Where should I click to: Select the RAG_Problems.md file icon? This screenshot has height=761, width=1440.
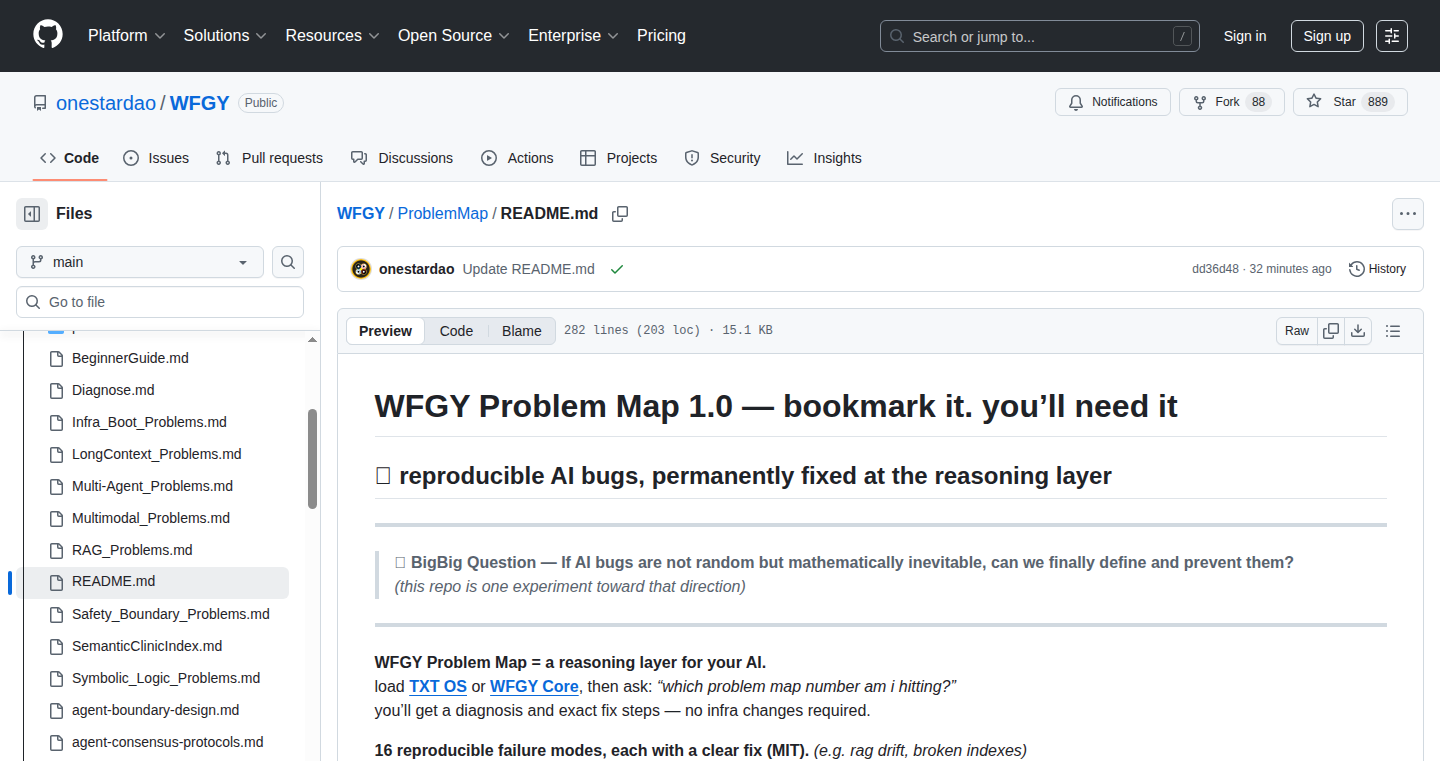click(56, 550)
